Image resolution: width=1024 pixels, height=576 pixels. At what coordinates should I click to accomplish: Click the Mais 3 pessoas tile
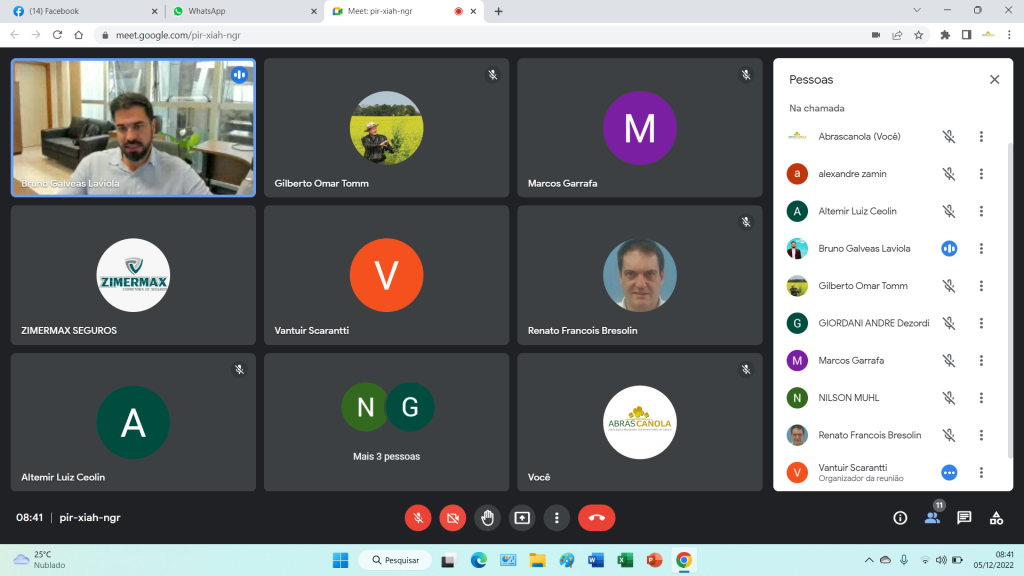pyautogui.click(x=387, y=421)
